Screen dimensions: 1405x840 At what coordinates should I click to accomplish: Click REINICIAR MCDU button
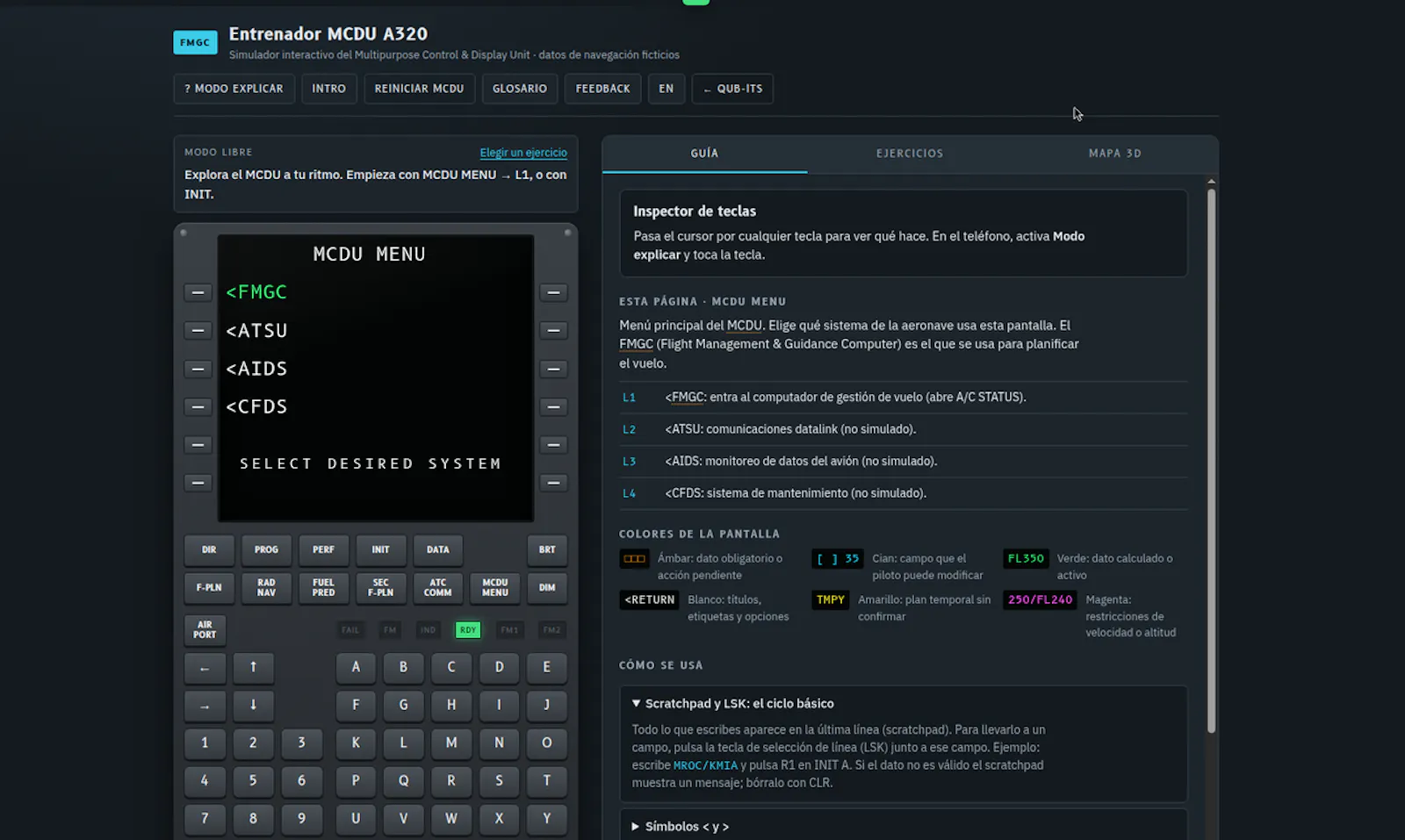click(419, 89)
